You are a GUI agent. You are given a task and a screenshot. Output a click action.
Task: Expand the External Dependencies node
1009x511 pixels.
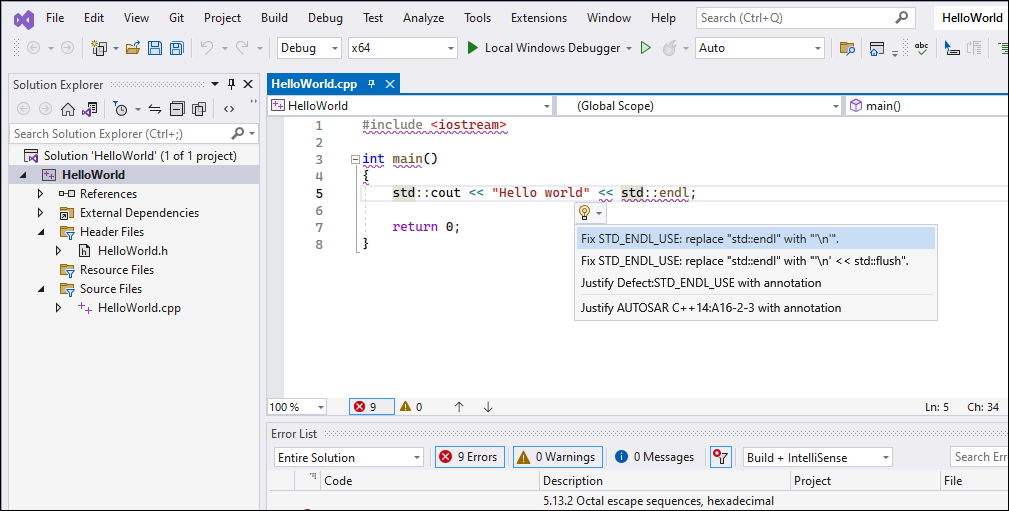point(41,212)
